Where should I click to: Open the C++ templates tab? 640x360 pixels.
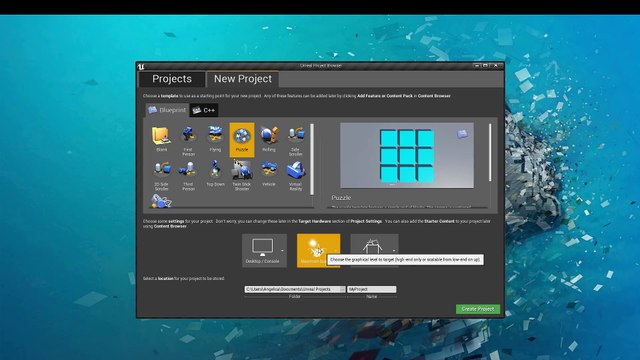pyautogui.click(x=204, y=110)
